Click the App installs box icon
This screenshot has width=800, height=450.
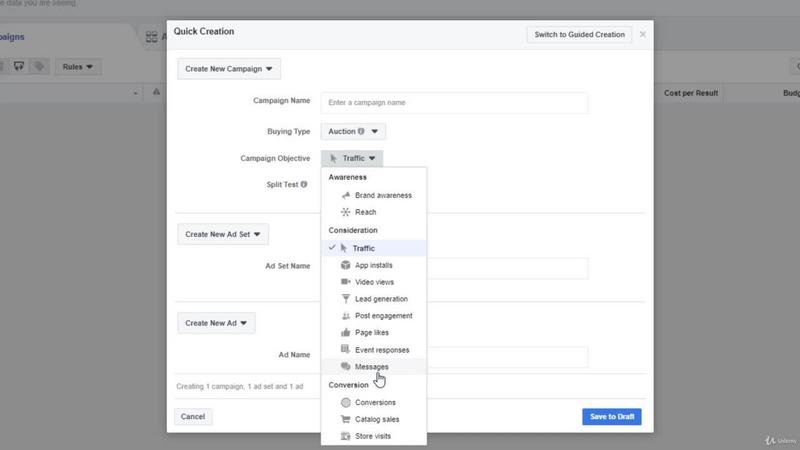tap(345, 265)
